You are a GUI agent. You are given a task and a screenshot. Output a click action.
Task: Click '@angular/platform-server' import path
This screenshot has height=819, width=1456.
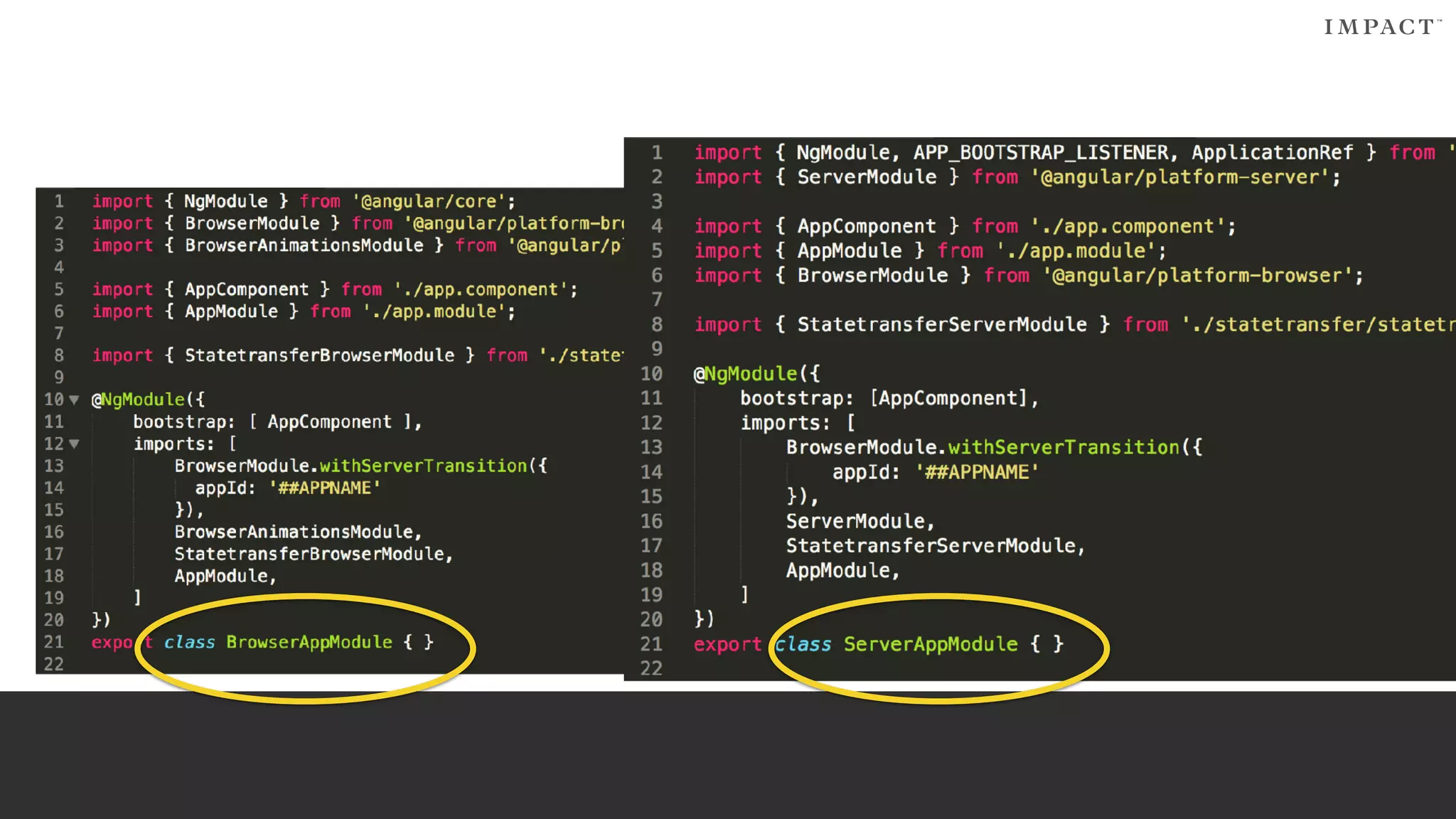(1180, 177)
